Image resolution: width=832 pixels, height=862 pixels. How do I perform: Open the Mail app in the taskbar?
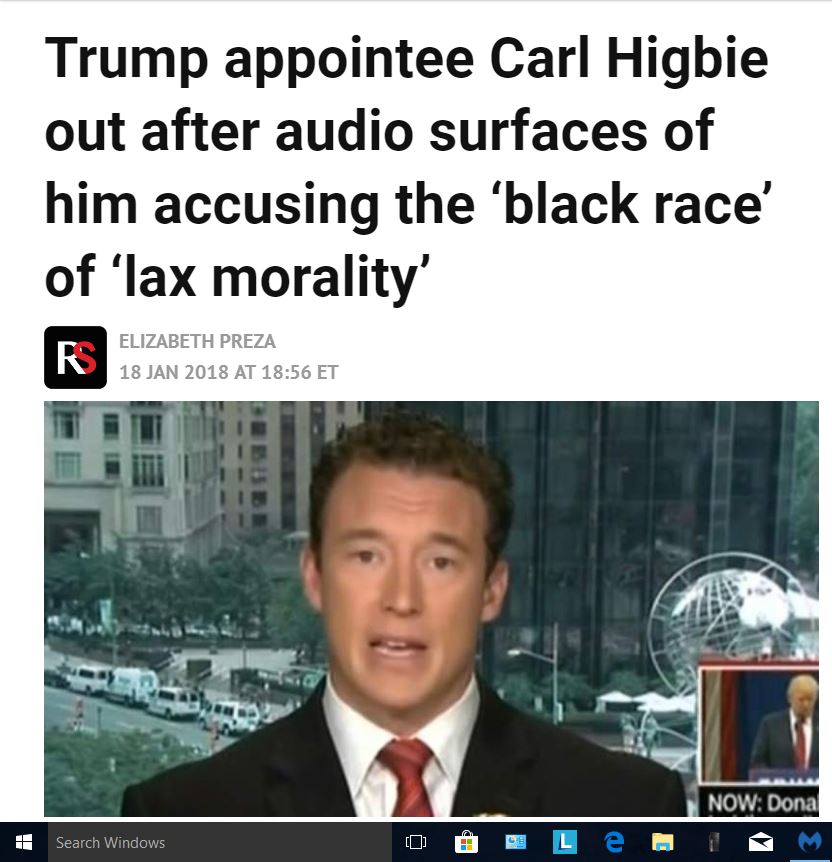tap(761, 842)
